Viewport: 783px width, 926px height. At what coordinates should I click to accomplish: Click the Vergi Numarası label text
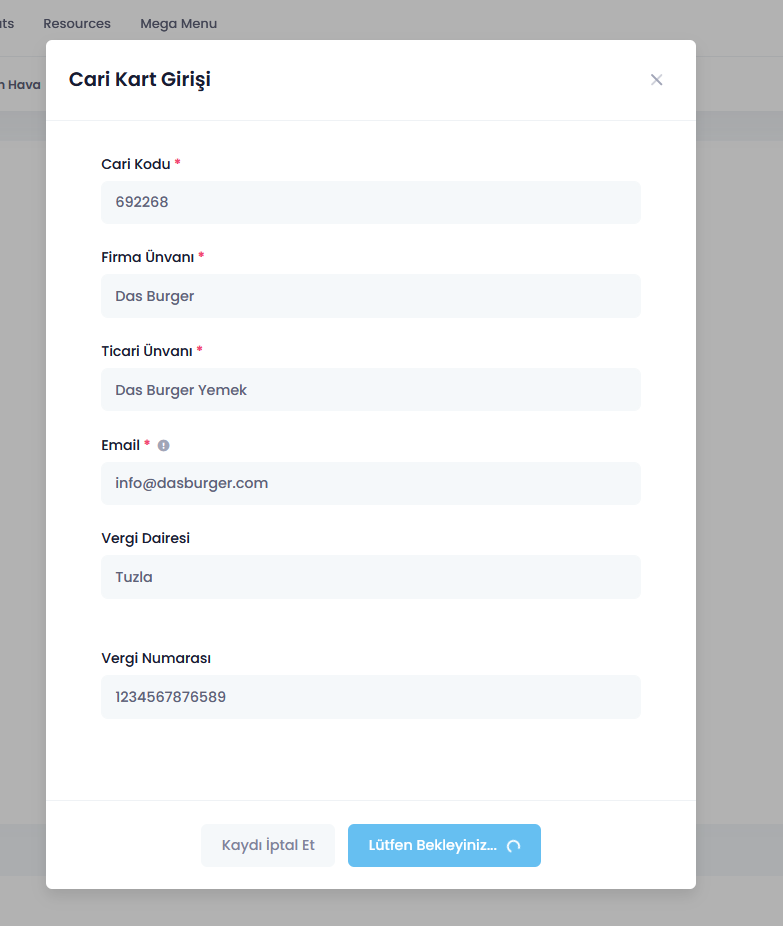pyautogui.click(x=156, y=658)
